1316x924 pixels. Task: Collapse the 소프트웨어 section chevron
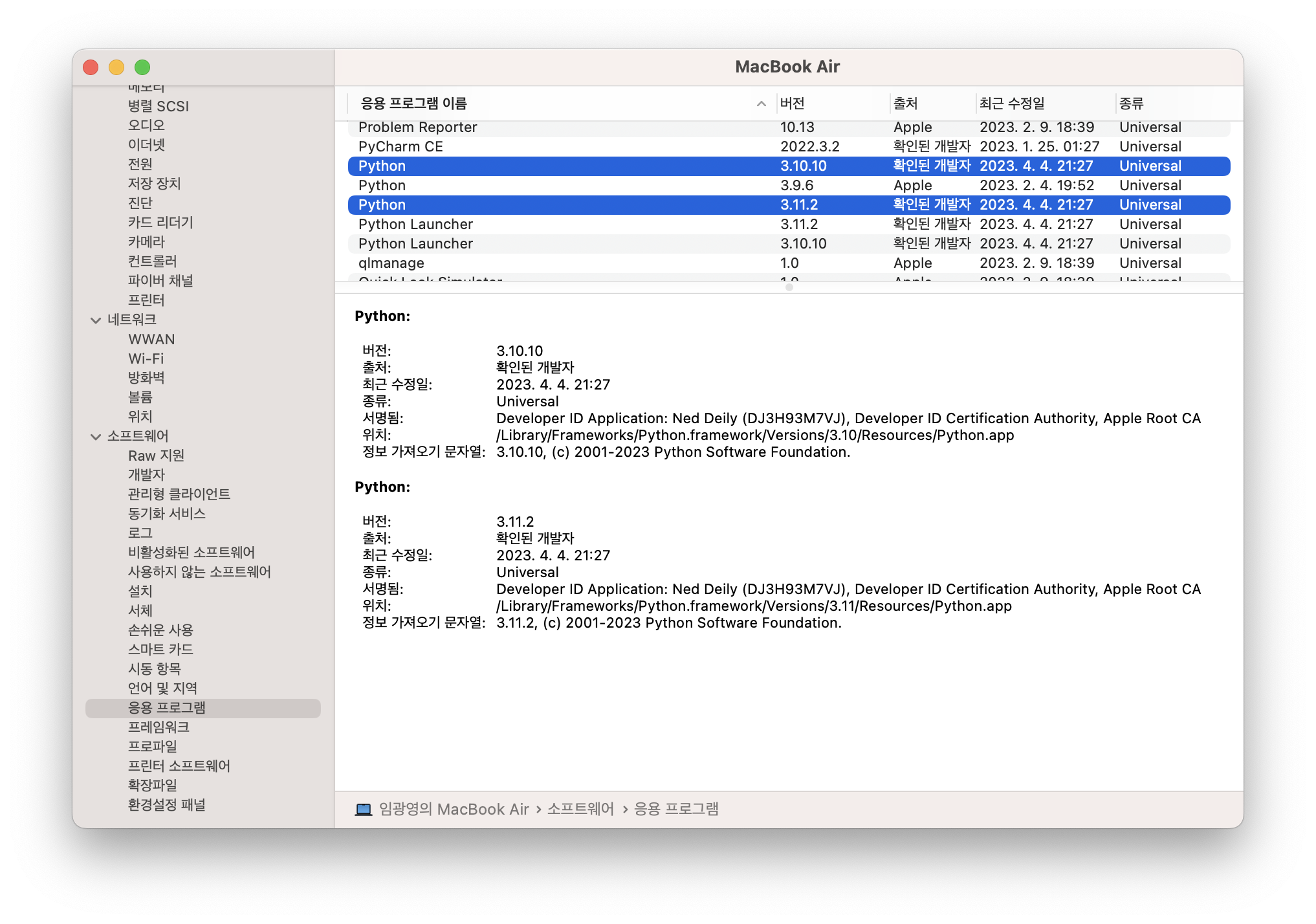96,437
